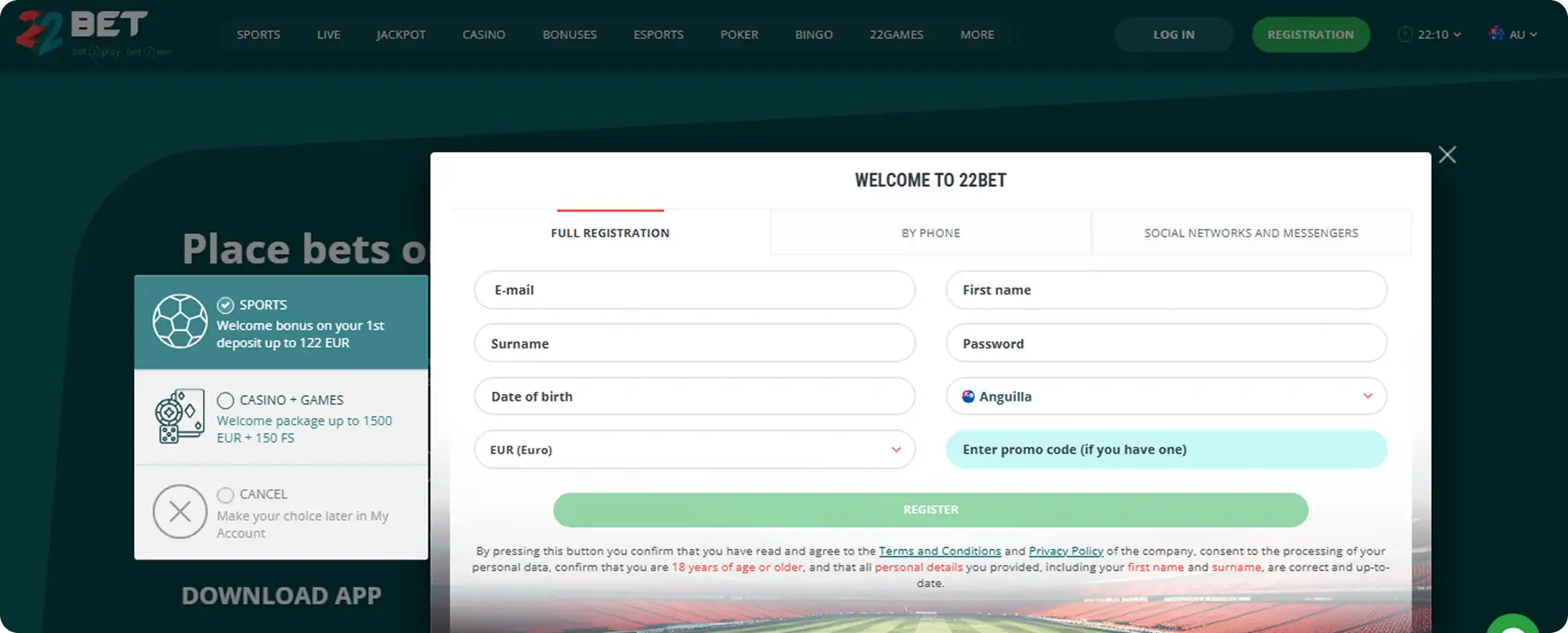Submit the form with the REGISTER button
Screen dimensions: 1568x633
(931, 509)
